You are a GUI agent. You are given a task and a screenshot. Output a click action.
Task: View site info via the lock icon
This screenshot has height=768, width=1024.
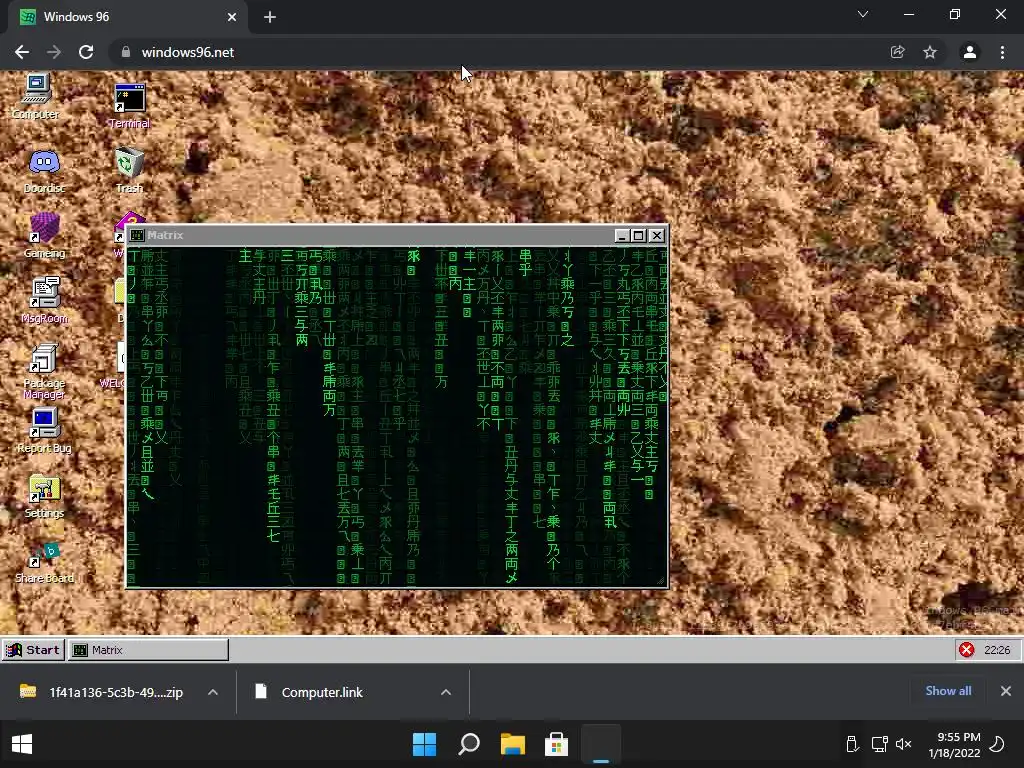(126, 52)
